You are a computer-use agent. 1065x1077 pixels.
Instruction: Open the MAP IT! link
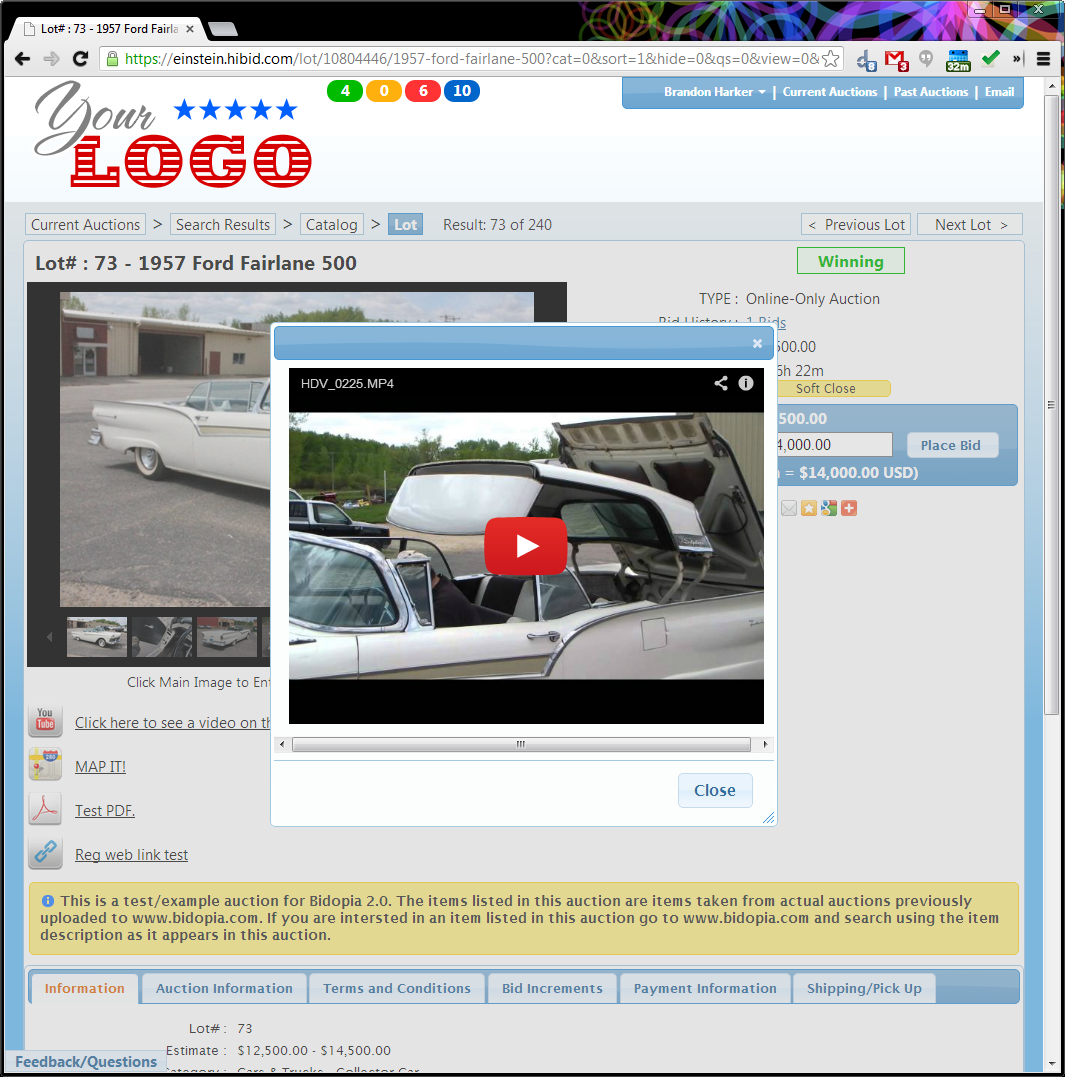coord(100,767)
